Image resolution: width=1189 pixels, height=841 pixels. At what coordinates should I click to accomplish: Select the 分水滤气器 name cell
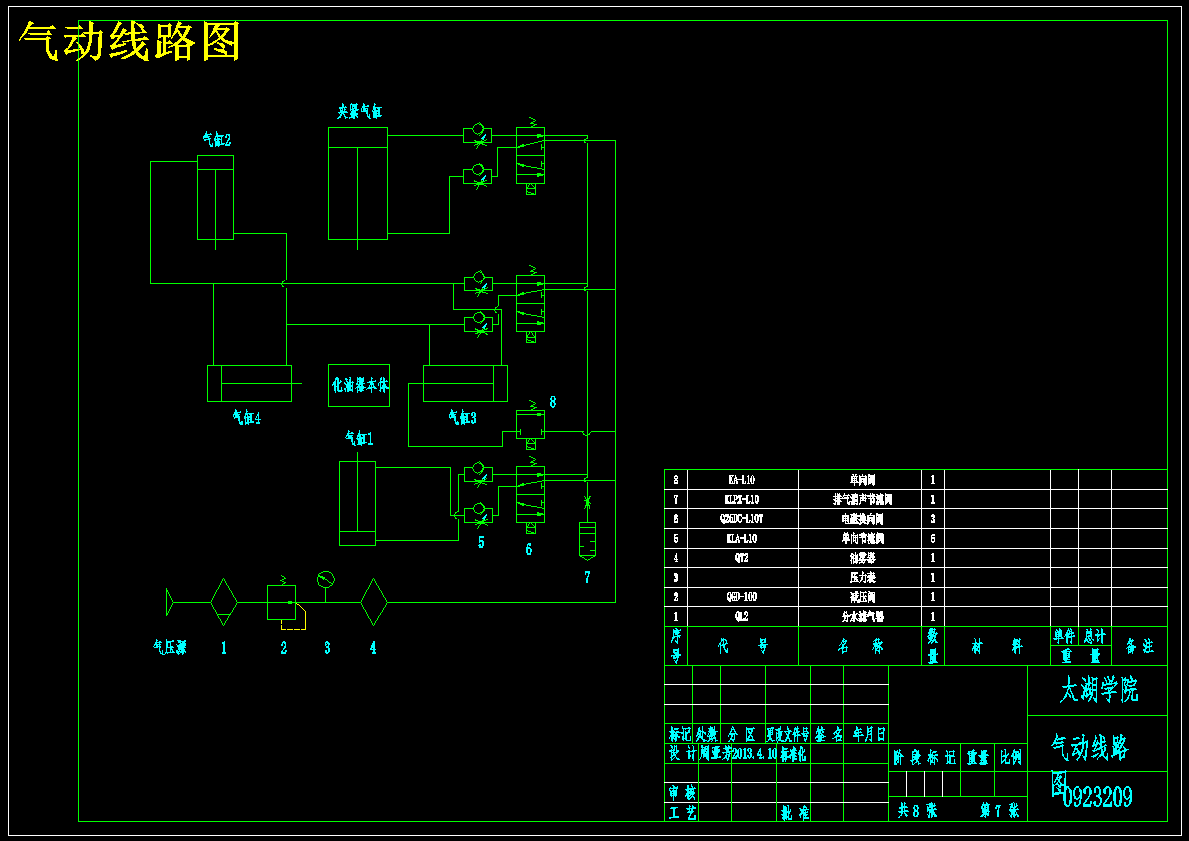coord(860,617)
